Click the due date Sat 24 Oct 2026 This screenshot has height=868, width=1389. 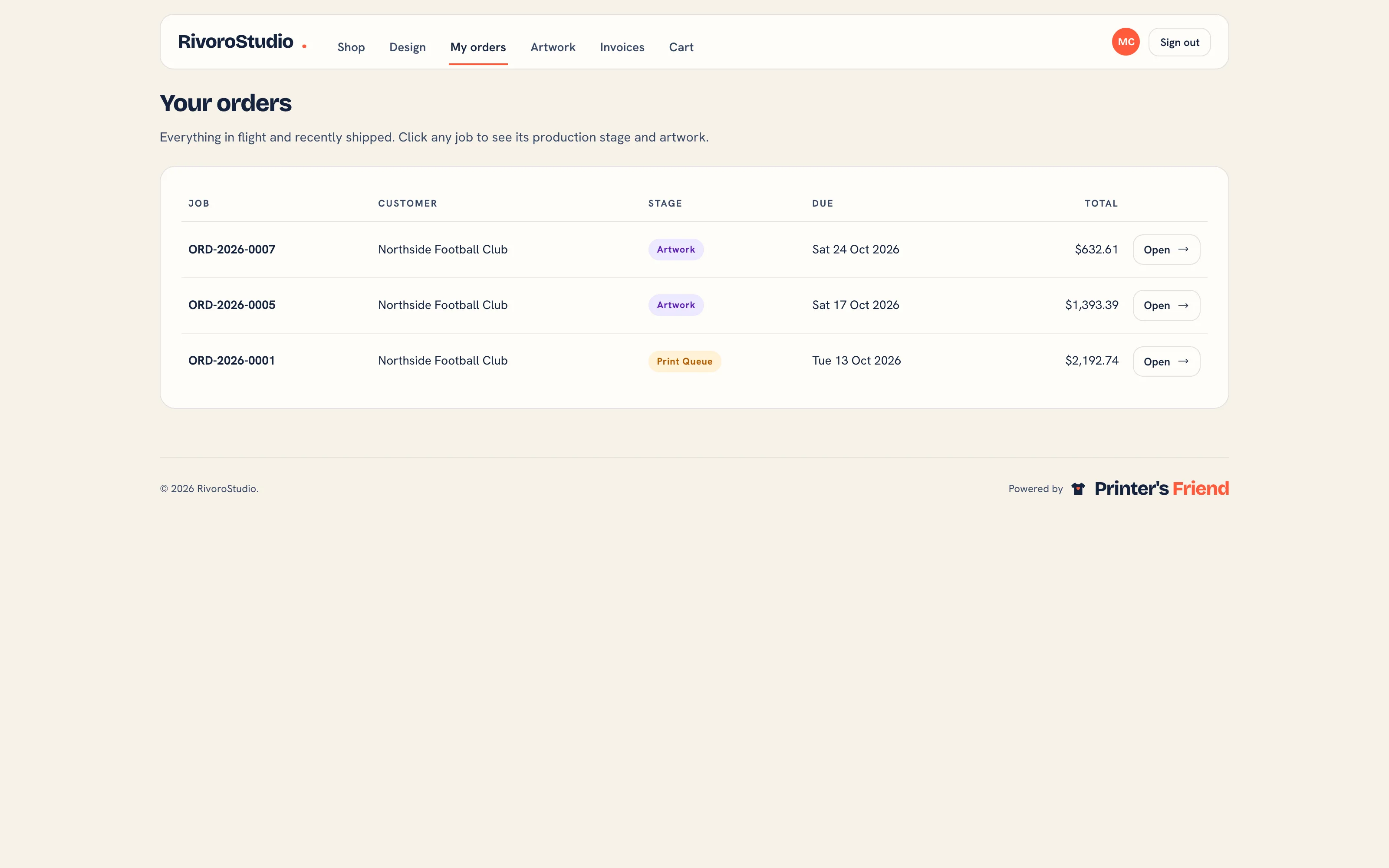(856, 250)
